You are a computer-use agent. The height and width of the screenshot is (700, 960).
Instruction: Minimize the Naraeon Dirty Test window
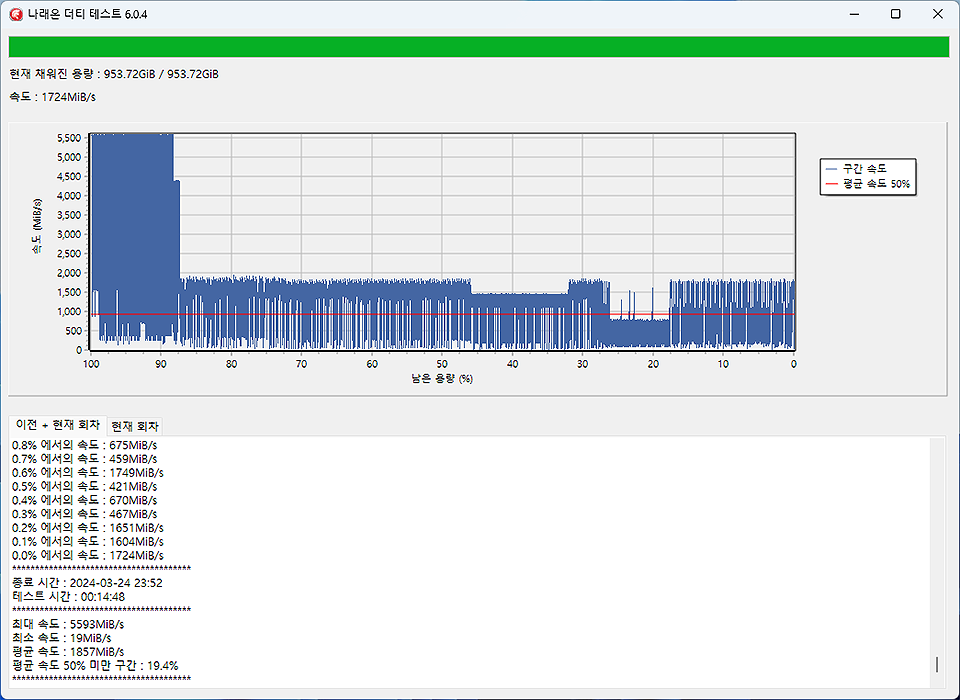click(853, 14)
